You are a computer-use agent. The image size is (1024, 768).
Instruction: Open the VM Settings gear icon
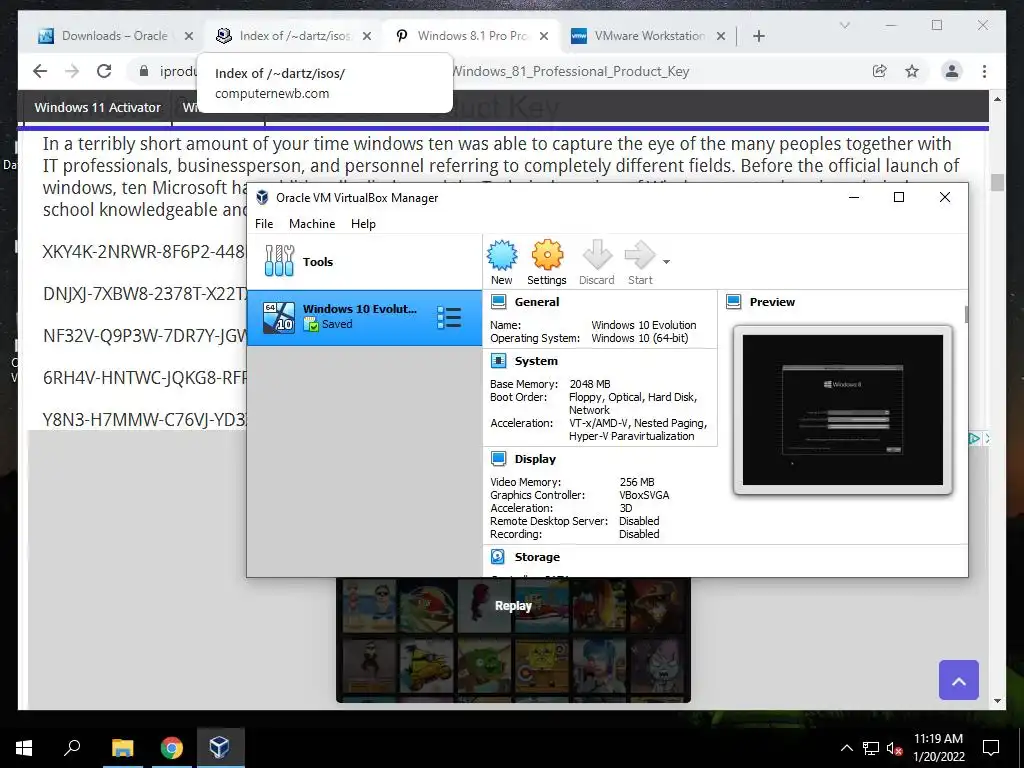tap(547, 263)
